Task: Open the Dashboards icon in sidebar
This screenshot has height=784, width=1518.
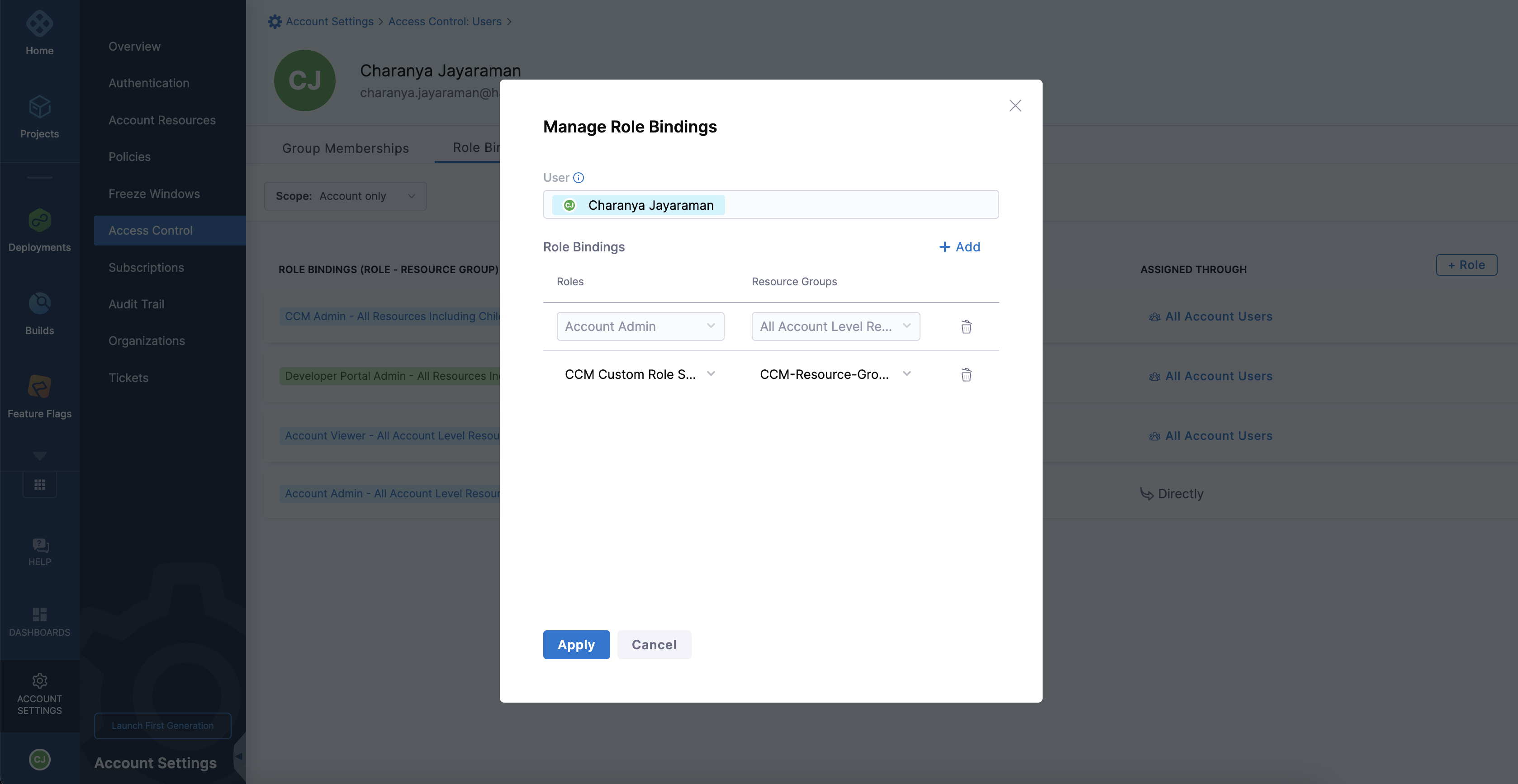Action: pyautogui.click(x=39, y=614)
